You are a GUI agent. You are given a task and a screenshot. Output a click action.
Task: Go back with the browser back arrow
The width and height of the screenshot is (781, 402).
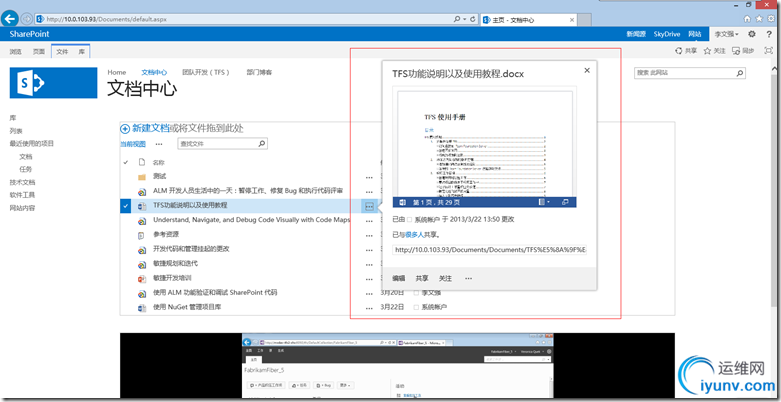tap(10, 19)
